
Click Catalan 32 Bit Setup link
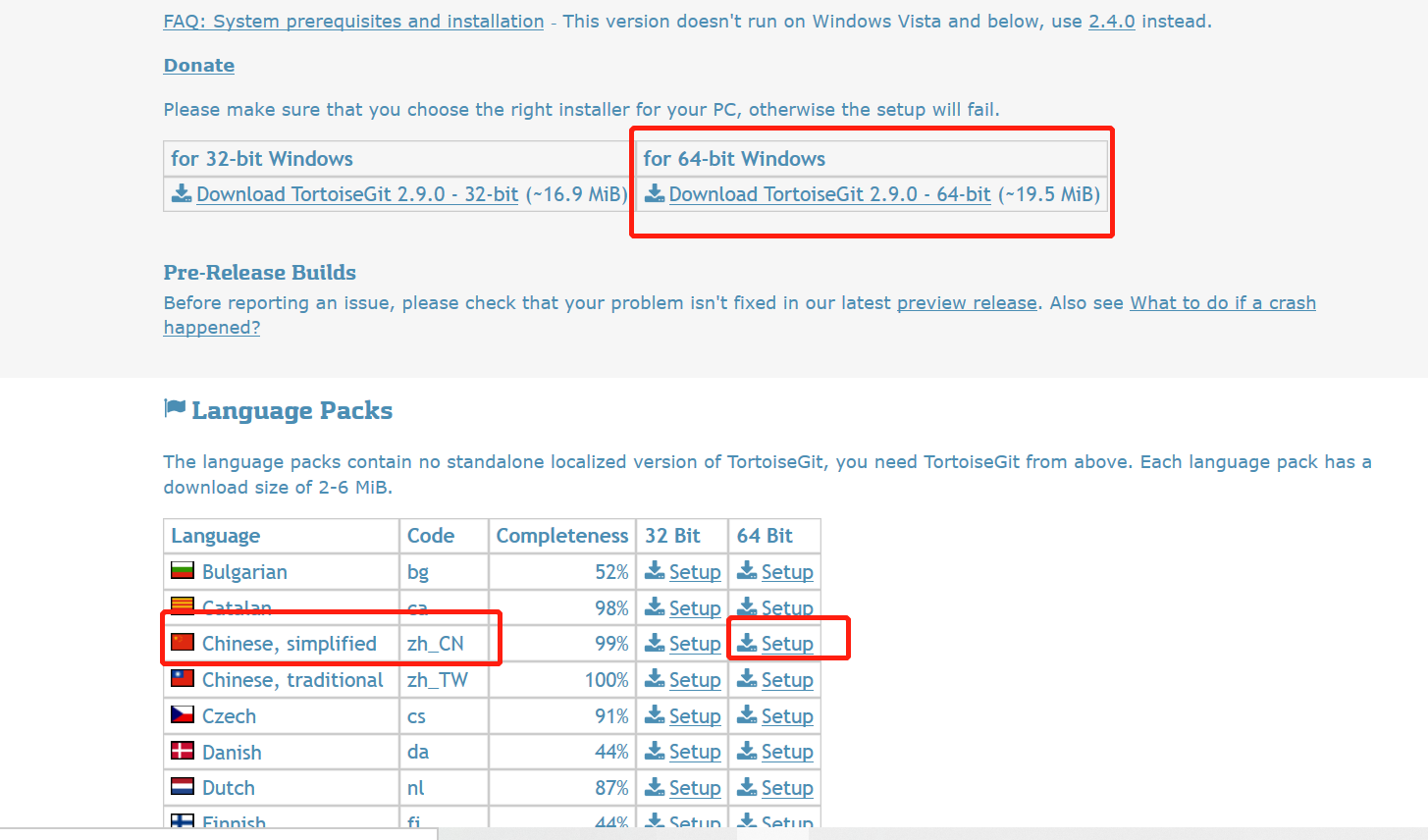point(695,608)
